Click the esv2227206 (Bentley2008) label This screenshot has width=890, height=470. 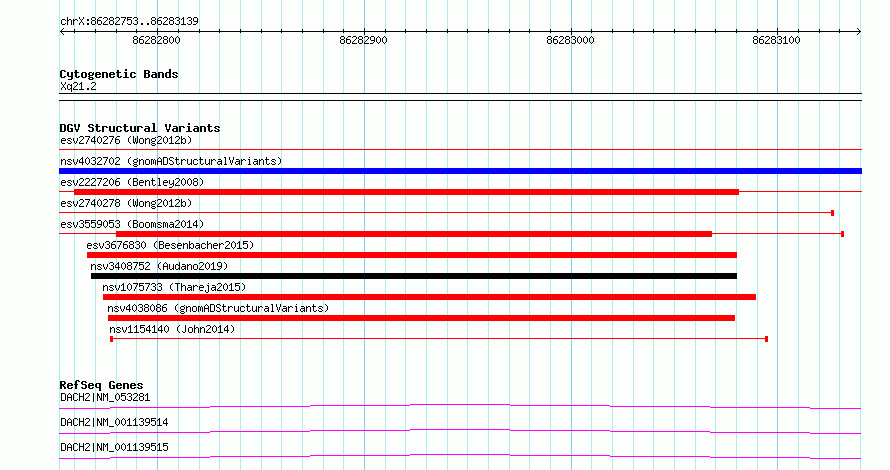pyautogui.click(x=132, y=182)
